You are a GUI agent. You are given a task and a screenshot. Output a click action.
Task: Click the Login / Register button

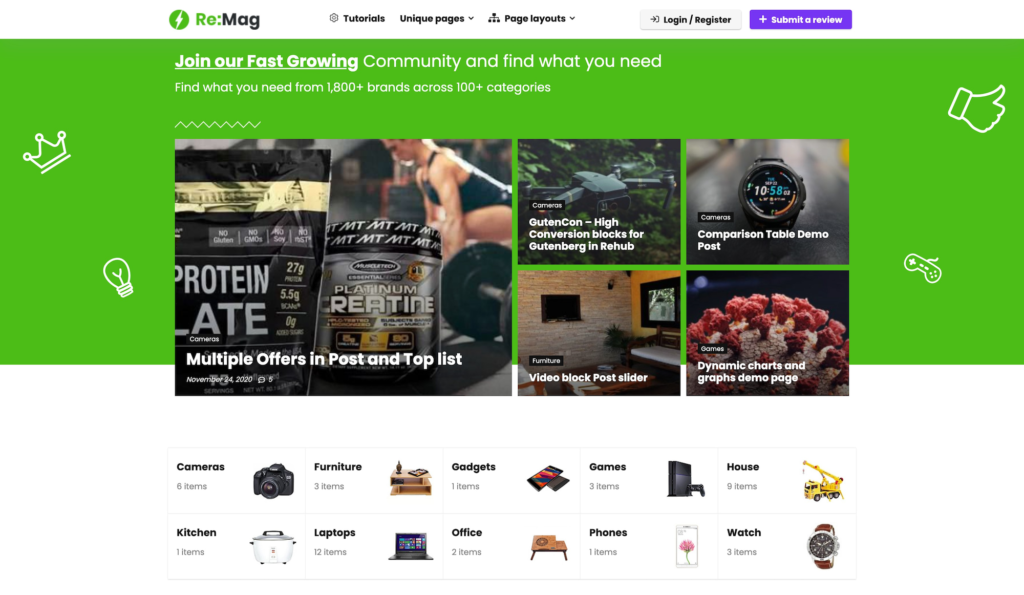coord(690,20)
